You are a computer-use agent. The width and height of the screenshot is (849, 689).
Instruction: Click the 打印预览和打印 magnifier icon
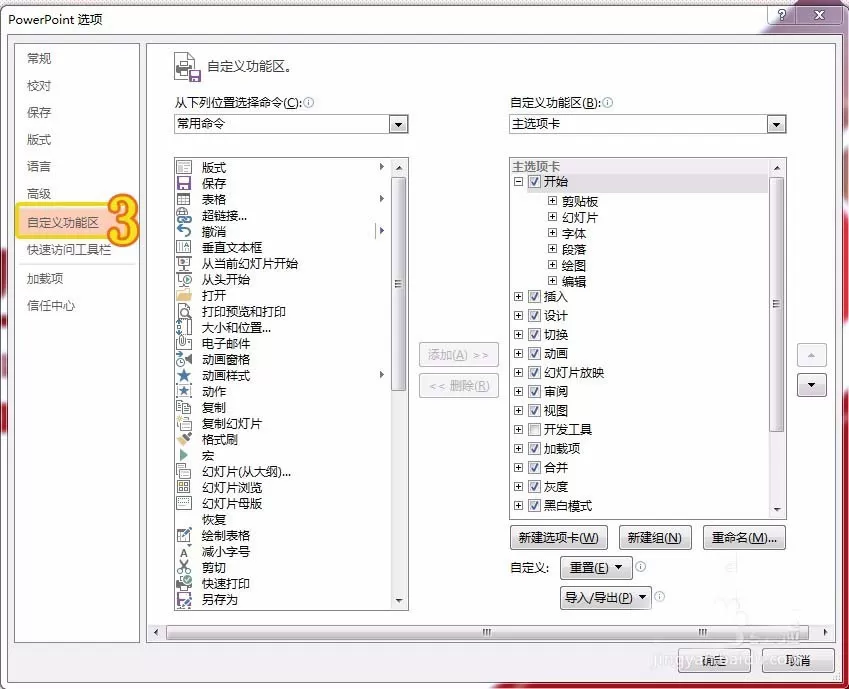(184, 311)
